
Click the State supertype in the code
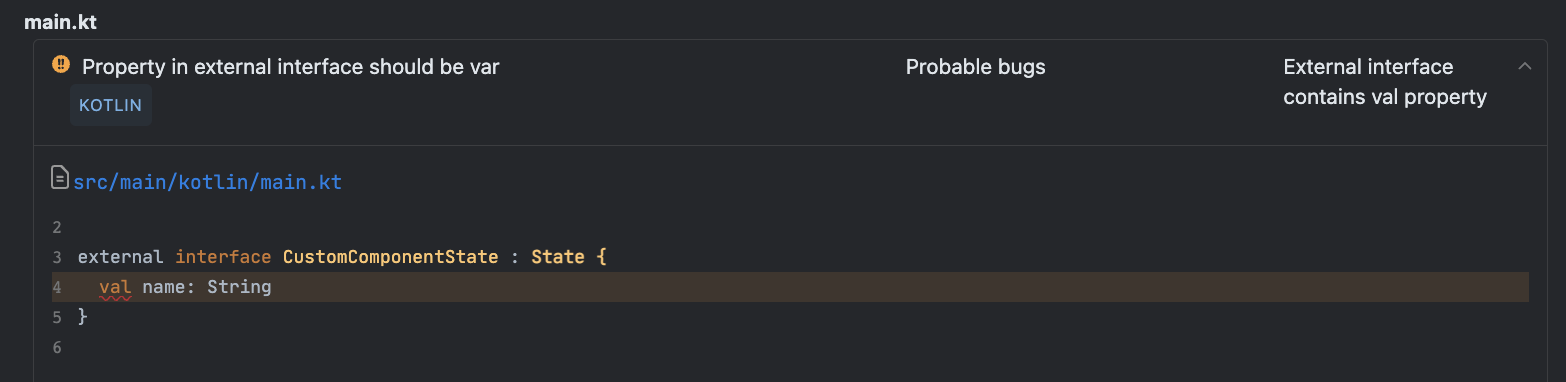point(558,257)
